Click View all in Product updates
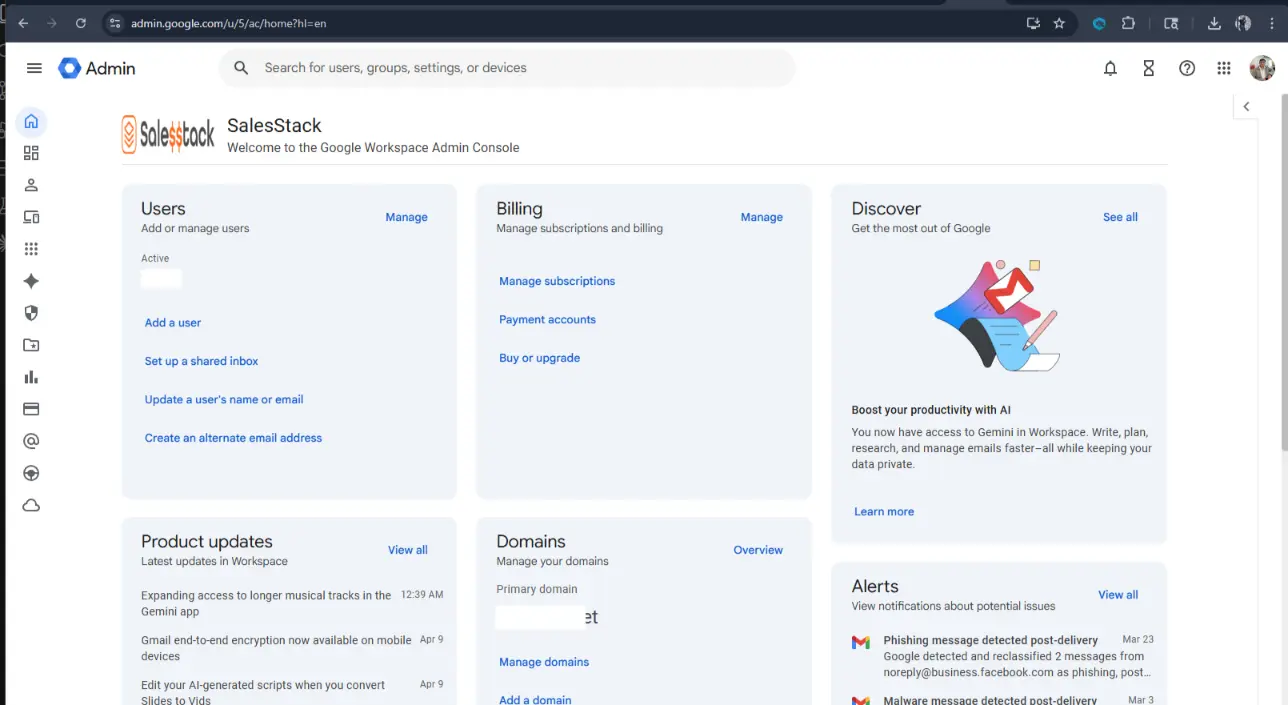This screenshot has height=705, width=1288. click(x=408, y=550)
